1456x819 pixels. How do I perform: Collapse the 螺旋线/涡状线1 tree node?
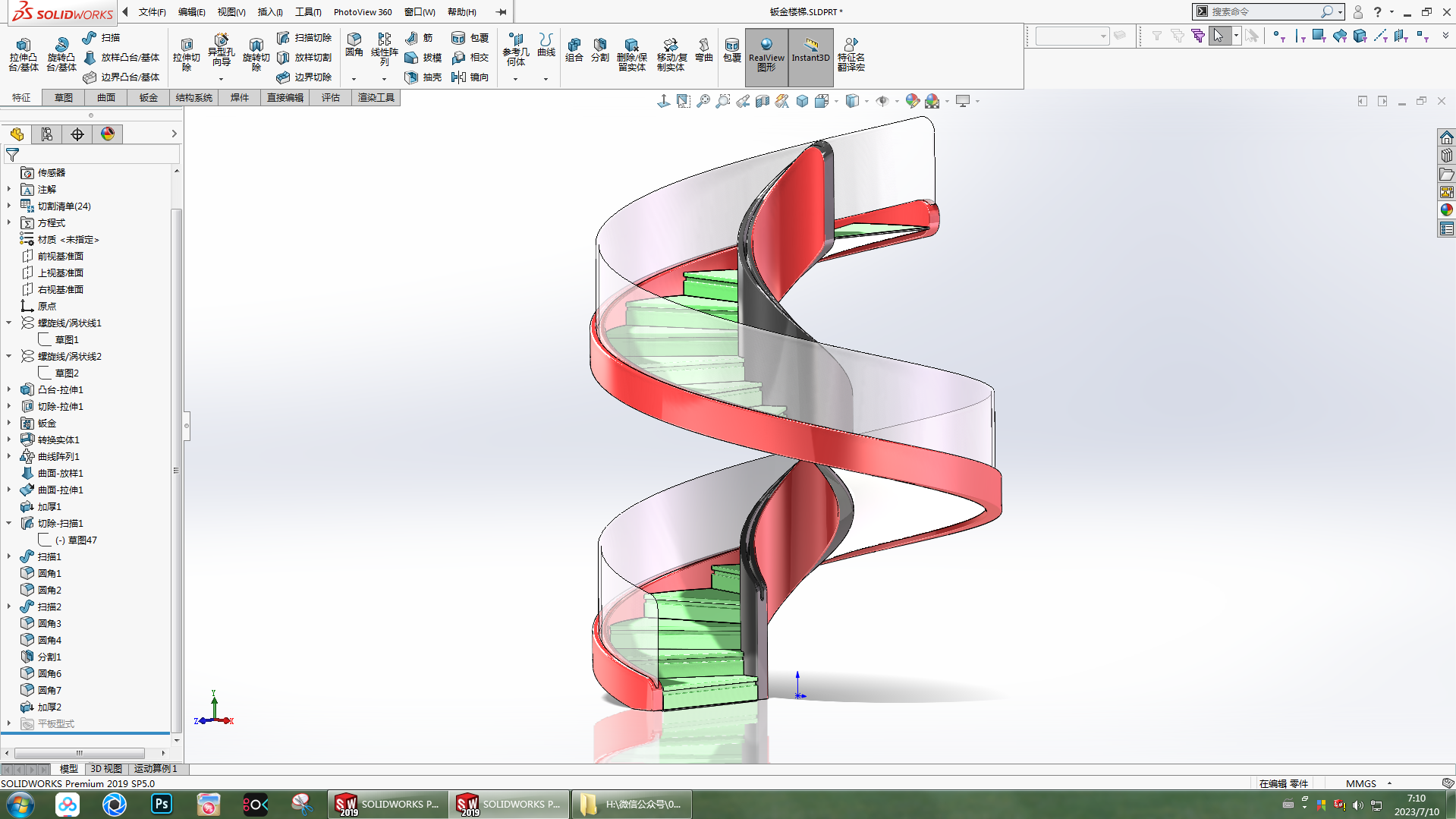(x=9, y=323)
